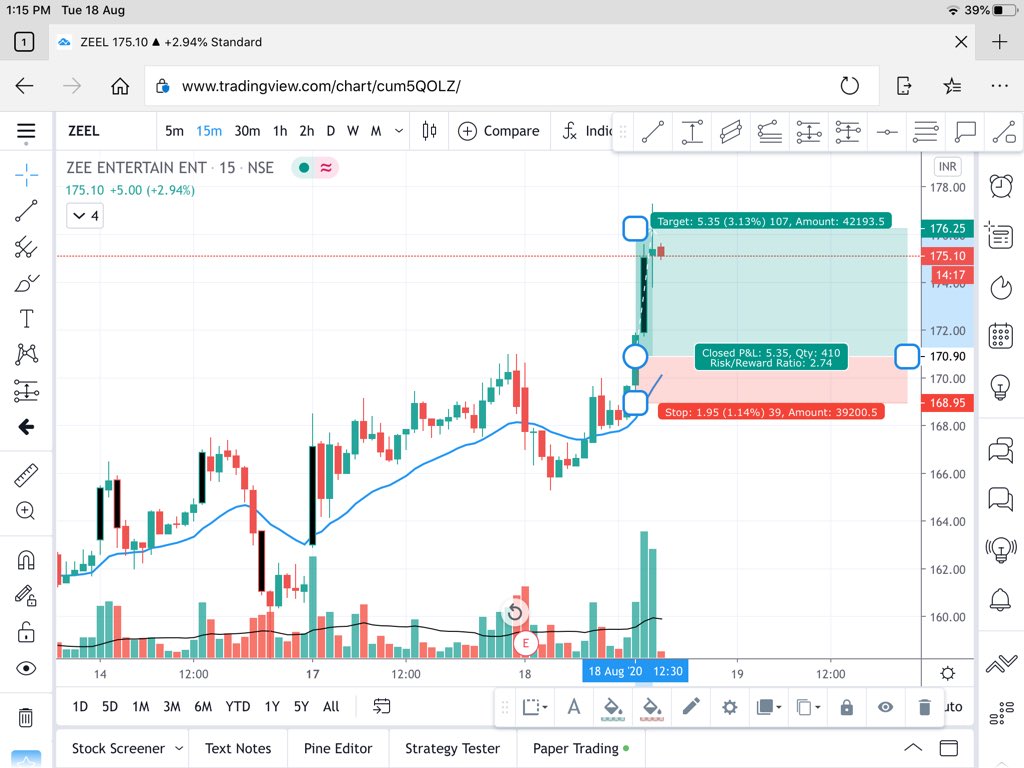Open the visual order dropdown in drawing toolbar
This screenshot has height=768, width=1024.
click(x=769, y=707)
